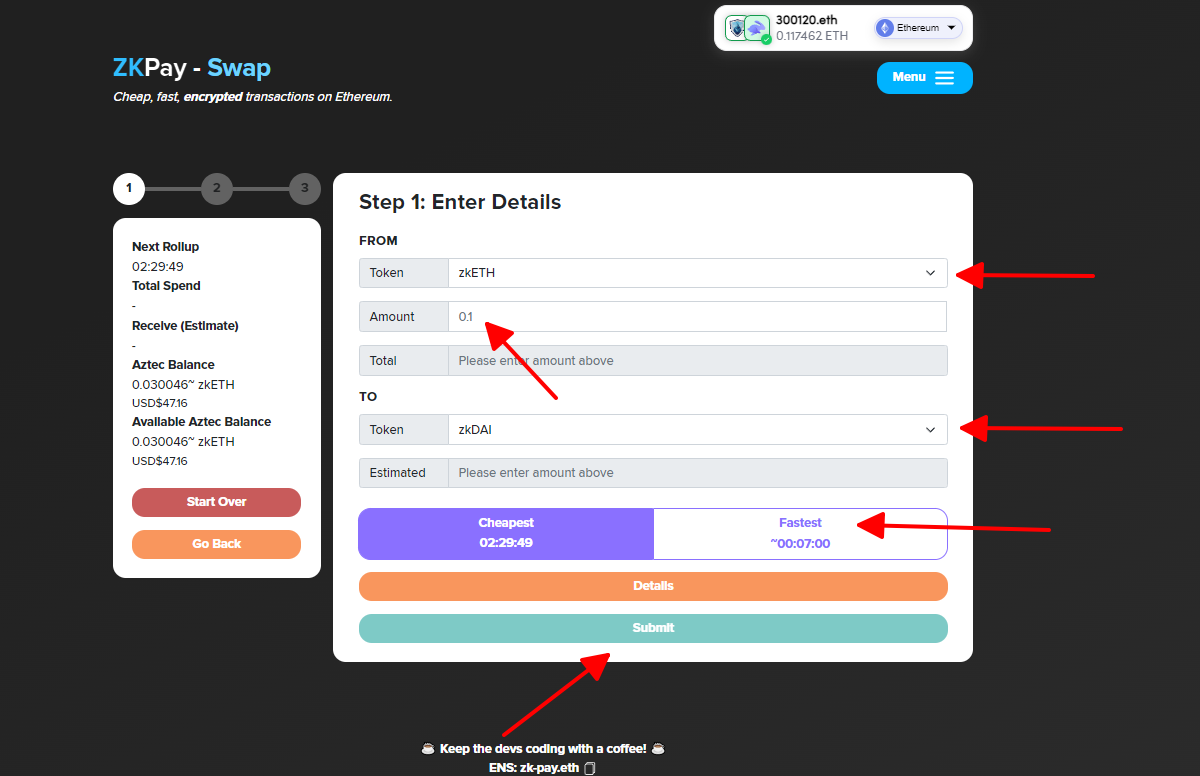Expand the FROM token dropdown zkETH
Viewport: 1200px width, 776px height.
[x=697, y=272]
